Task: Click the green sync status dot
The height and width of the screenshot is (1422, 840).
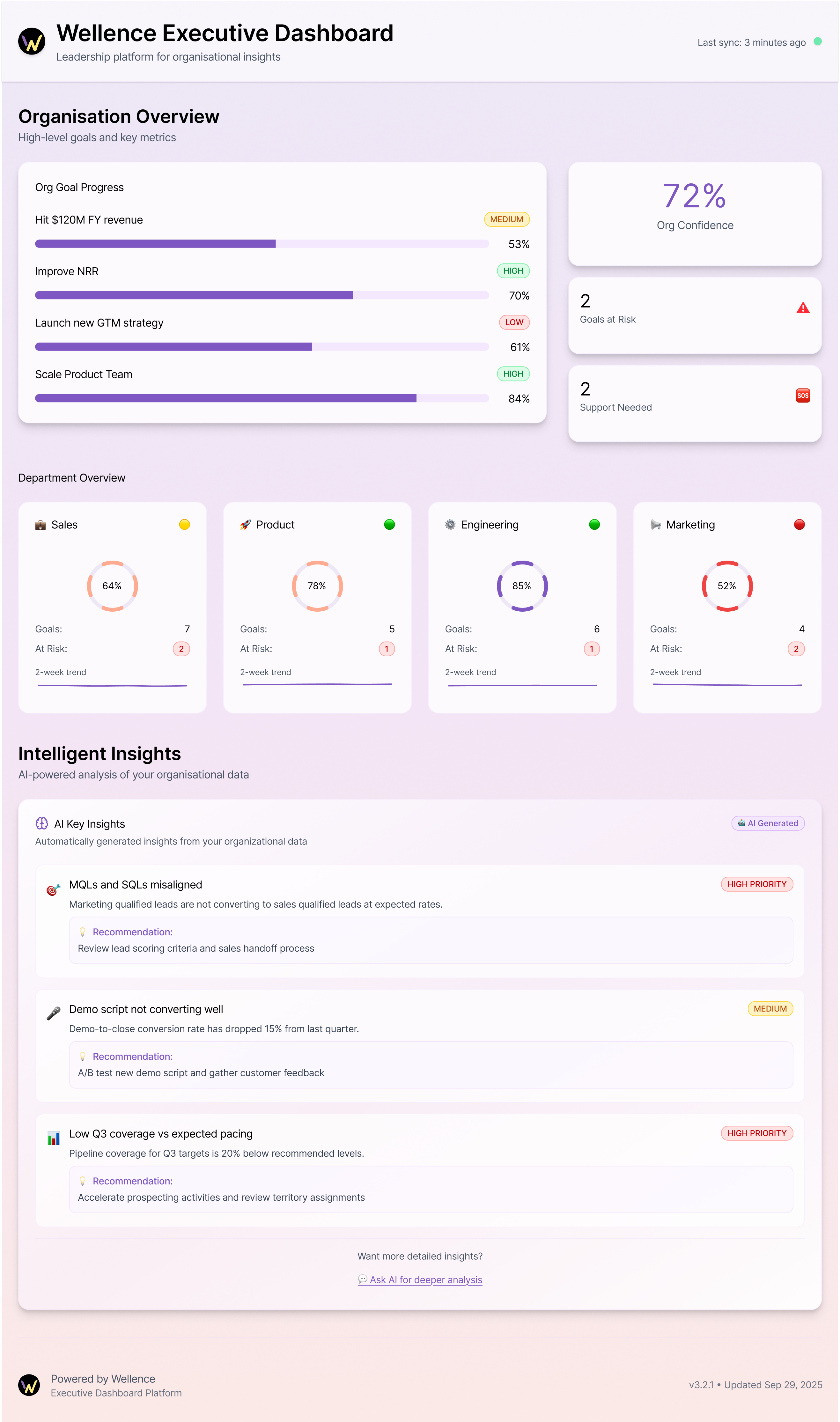Action: pyautogui.click(x=817, y=41)
